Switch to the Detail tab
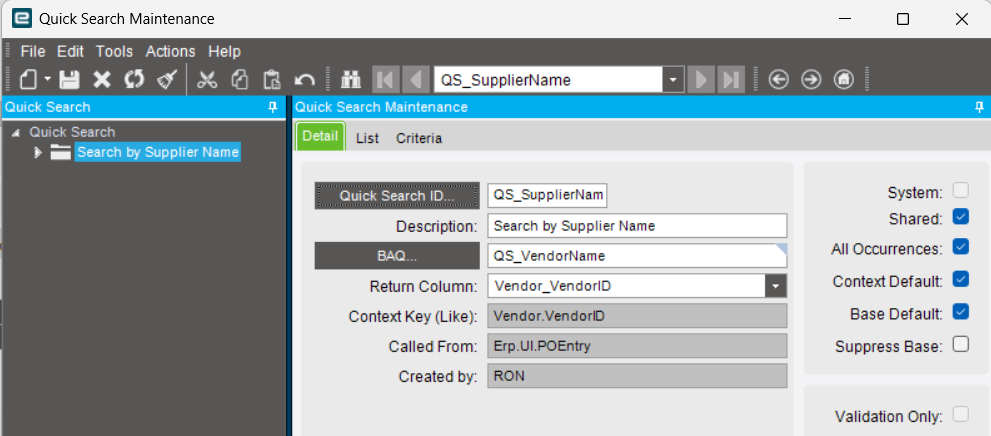Screen dimensions: 991x436 tap(320, 136)
